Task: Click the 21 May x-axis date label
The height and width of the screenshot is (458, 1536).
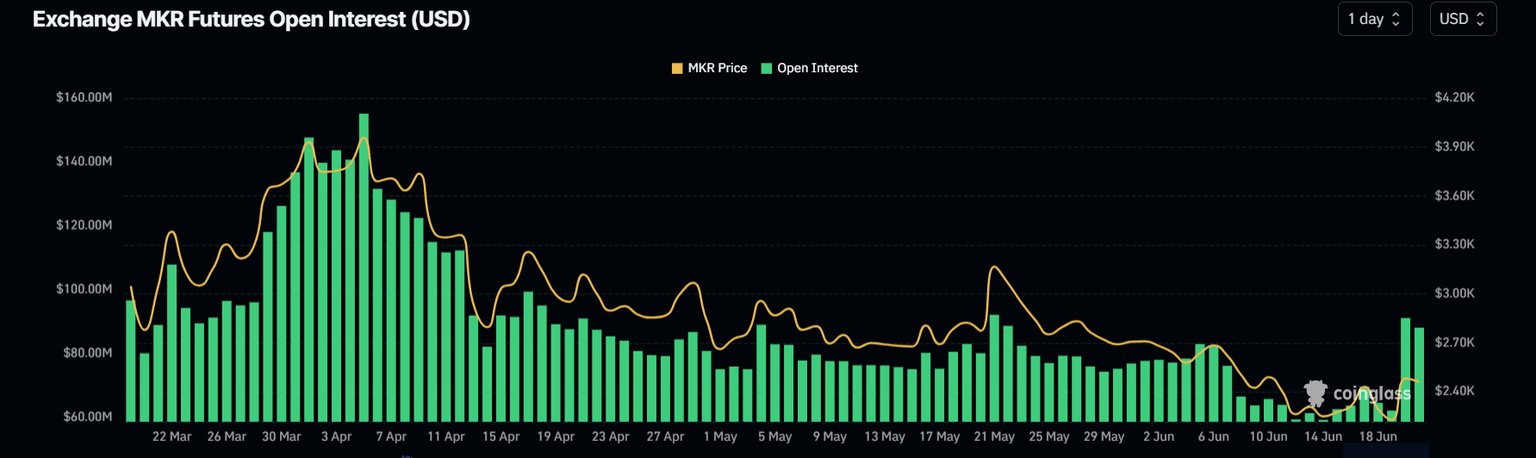Action: 993,437
